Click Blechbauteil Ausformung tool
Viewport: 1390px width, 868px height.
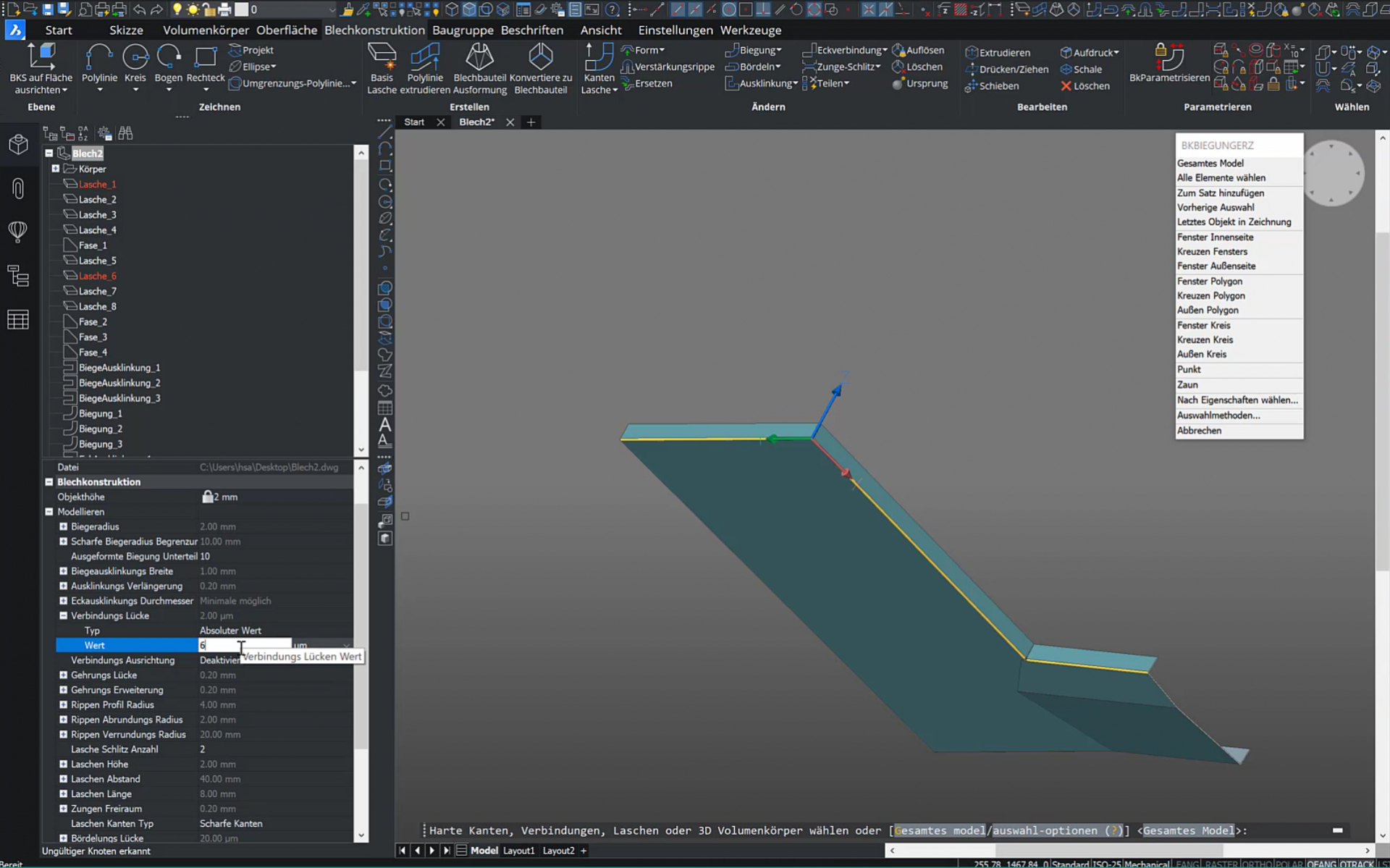pyautogui.click(x=479, y=69)
